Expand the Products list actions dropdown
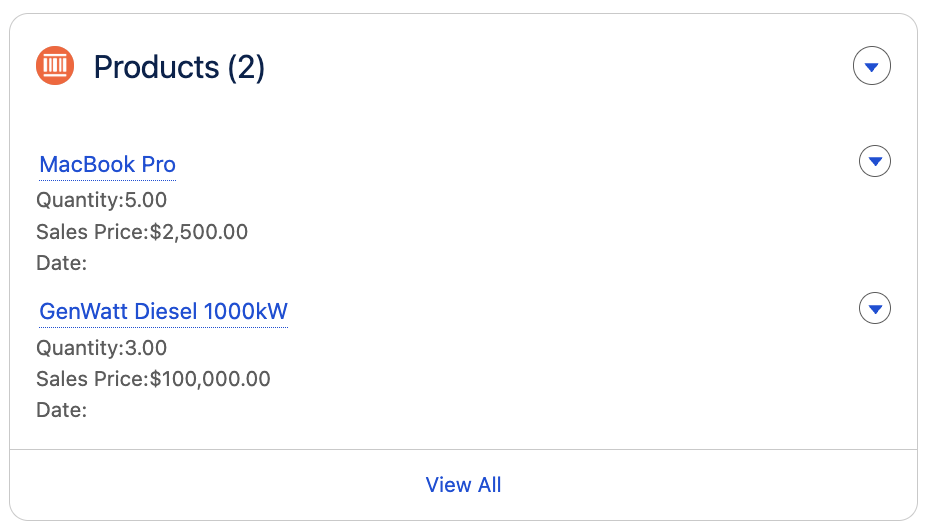The height and width of the screenshot is (532, 930). 871,67
